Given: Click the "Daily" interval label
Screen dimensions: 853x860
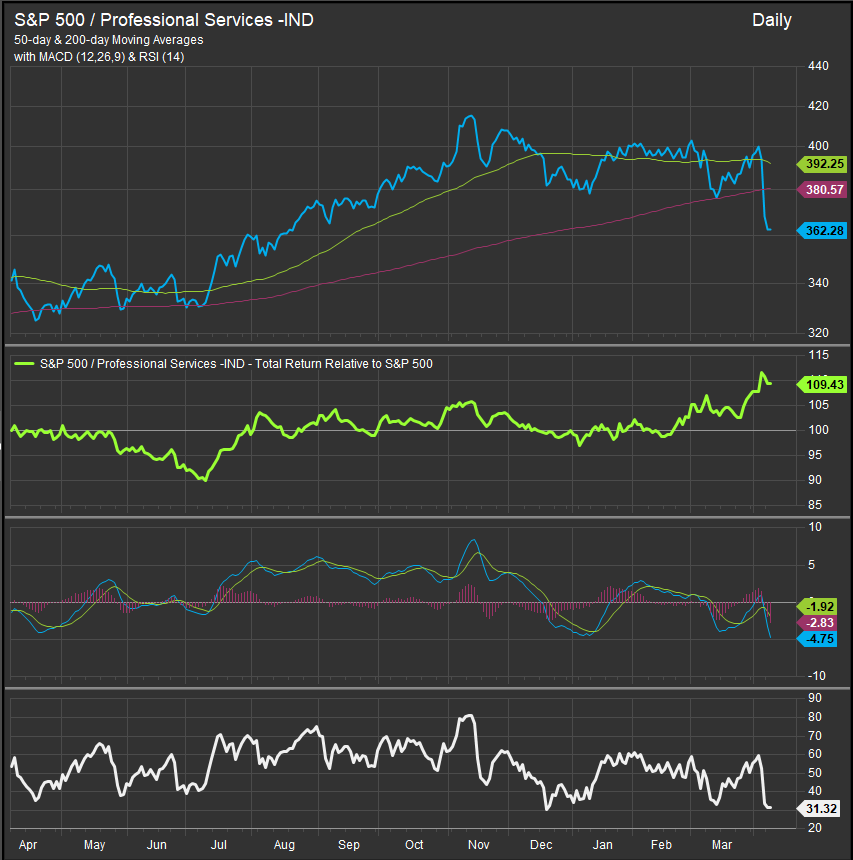Looking at the screenshot, I should [771, 20].
